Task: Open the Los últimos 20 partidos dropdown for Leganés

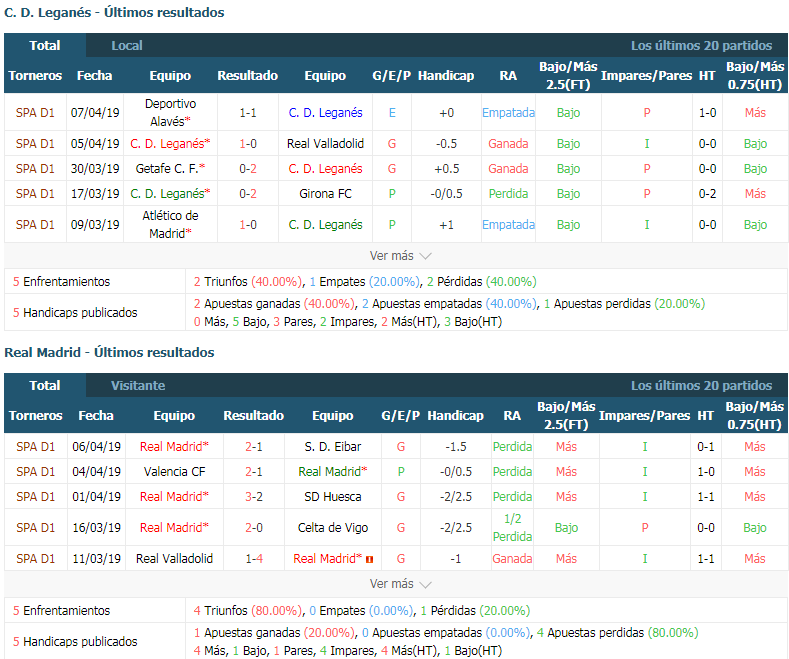Action: [701, 46]
